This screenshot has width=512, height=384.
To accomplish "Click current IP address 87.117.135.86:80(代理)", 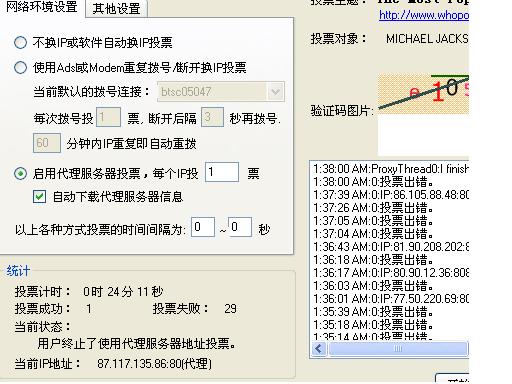I will (x=154, y=364).
